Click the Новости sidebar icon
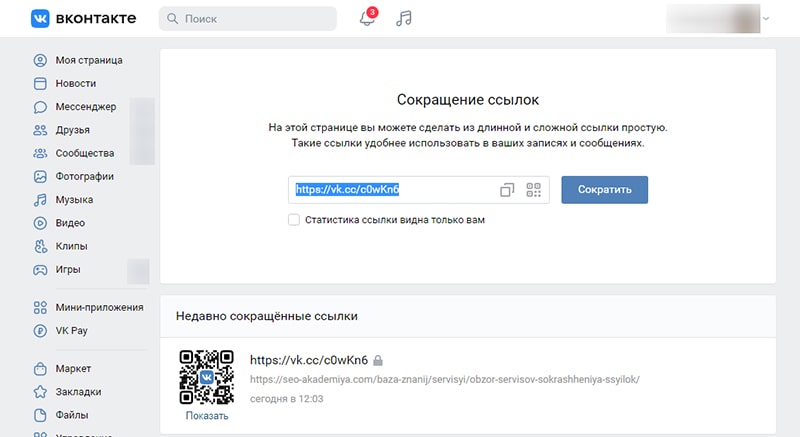Screen dimensions: 800x437 [x=40, y=84]
